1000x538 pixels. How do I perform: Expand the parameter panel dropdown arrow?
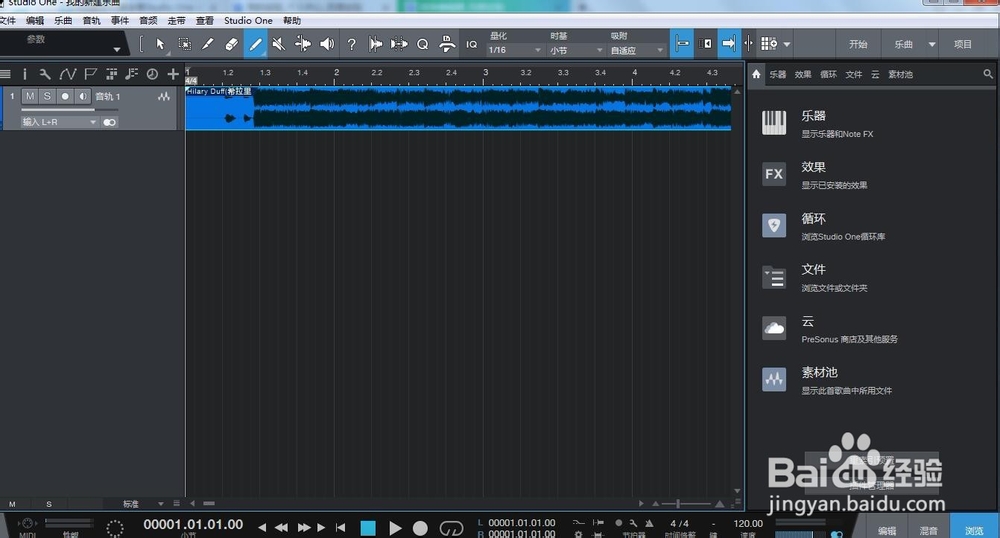pos(117,49)
